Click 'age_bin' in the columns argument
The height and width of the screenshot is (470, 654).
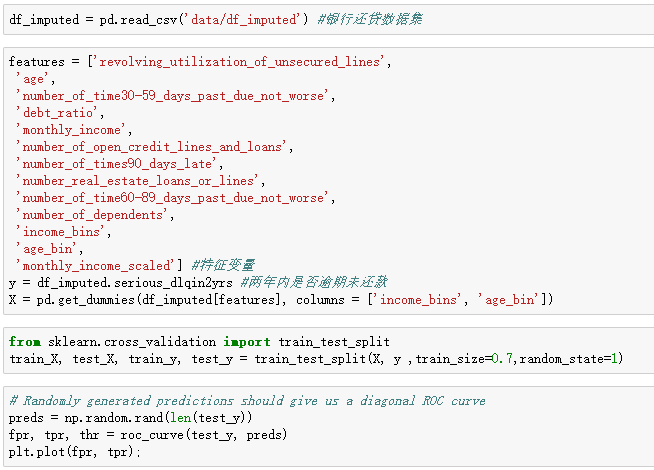(x=510, y=300)
